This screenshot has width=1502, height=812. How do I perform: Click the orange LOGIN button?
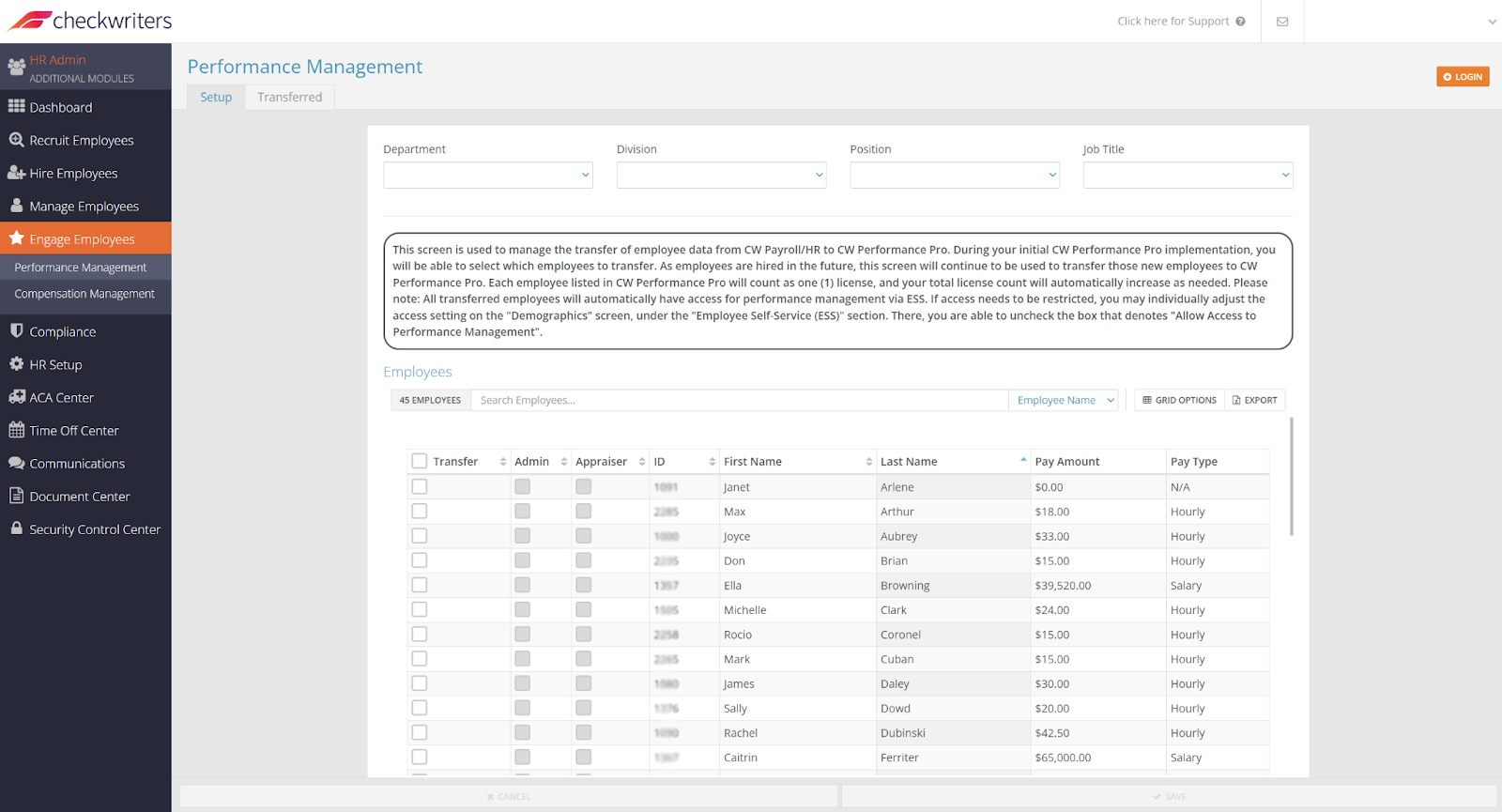click(x=1462, y=77)
